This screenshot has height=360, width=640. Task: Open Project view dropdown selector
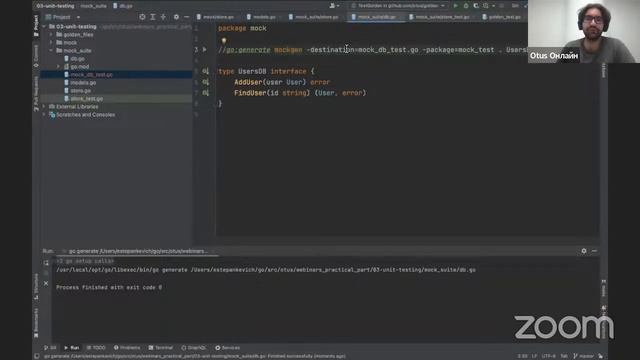(63, 17)
